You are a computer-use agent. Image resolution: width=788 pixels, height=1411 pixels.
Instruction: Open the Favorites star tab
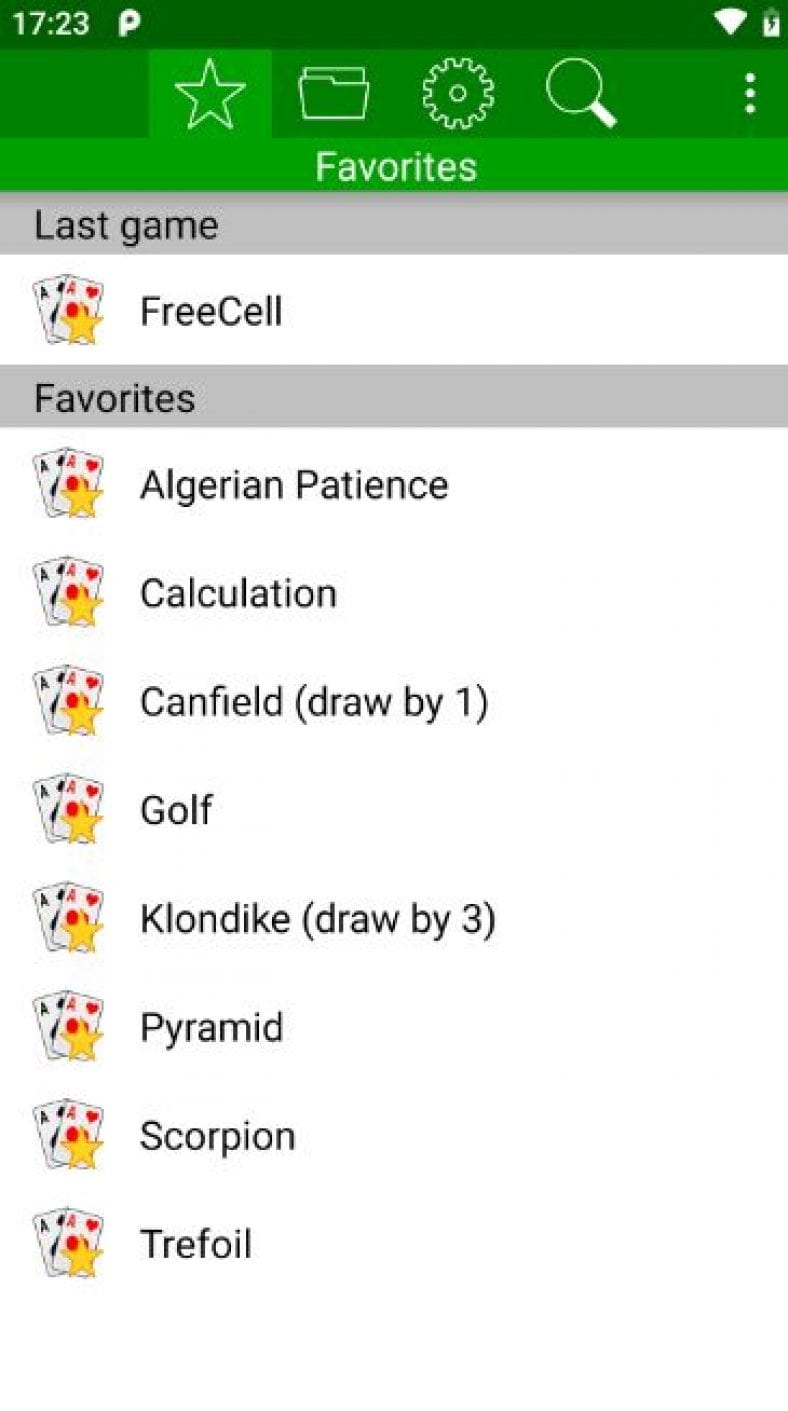tap(210, 94)
